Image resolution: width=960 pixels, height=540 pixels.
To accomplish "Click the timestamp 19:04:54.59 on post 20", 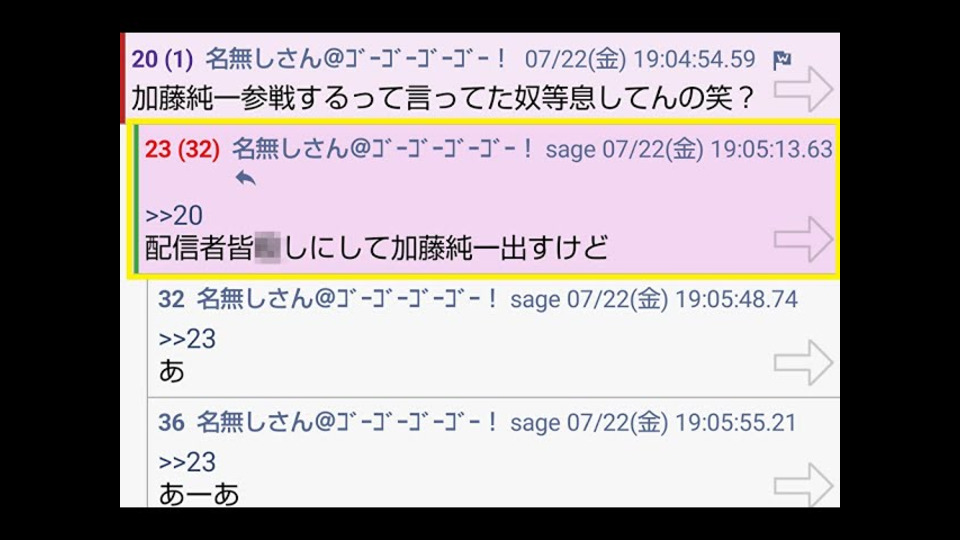I will click(694, 59).
